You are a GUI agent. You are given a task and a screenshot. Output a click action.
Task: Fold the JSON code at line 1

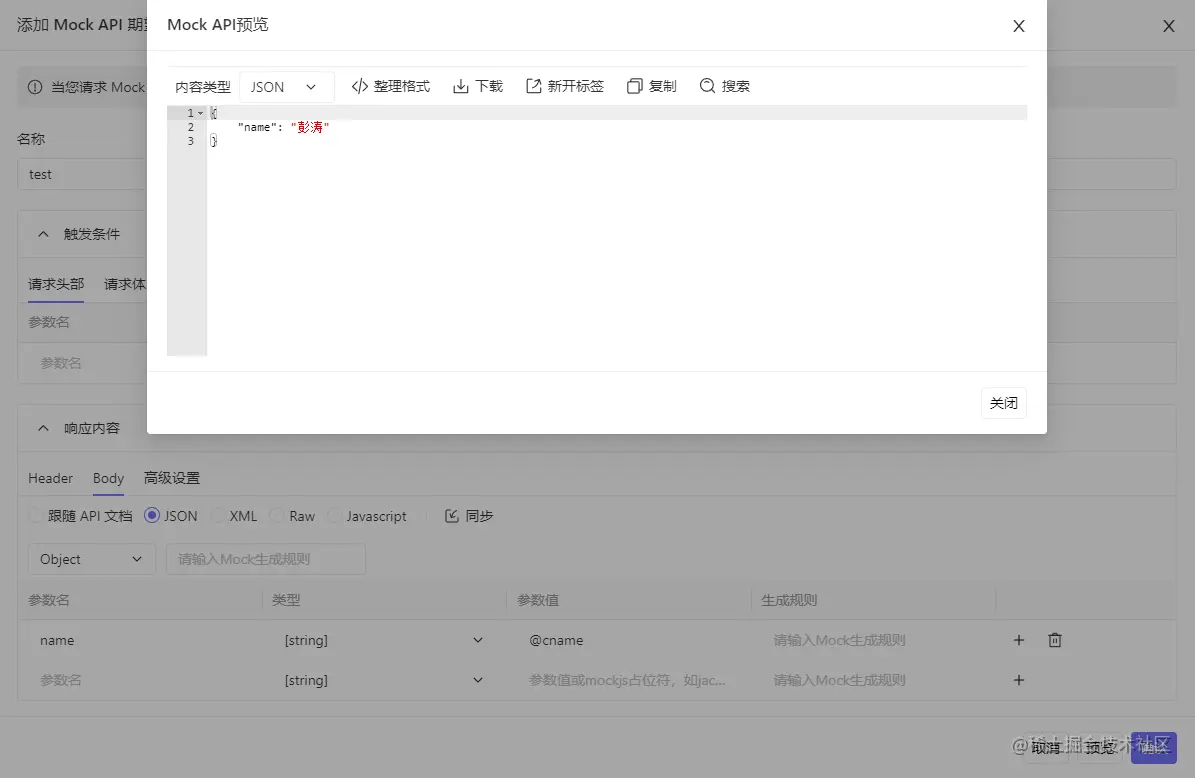coord(200,113)
